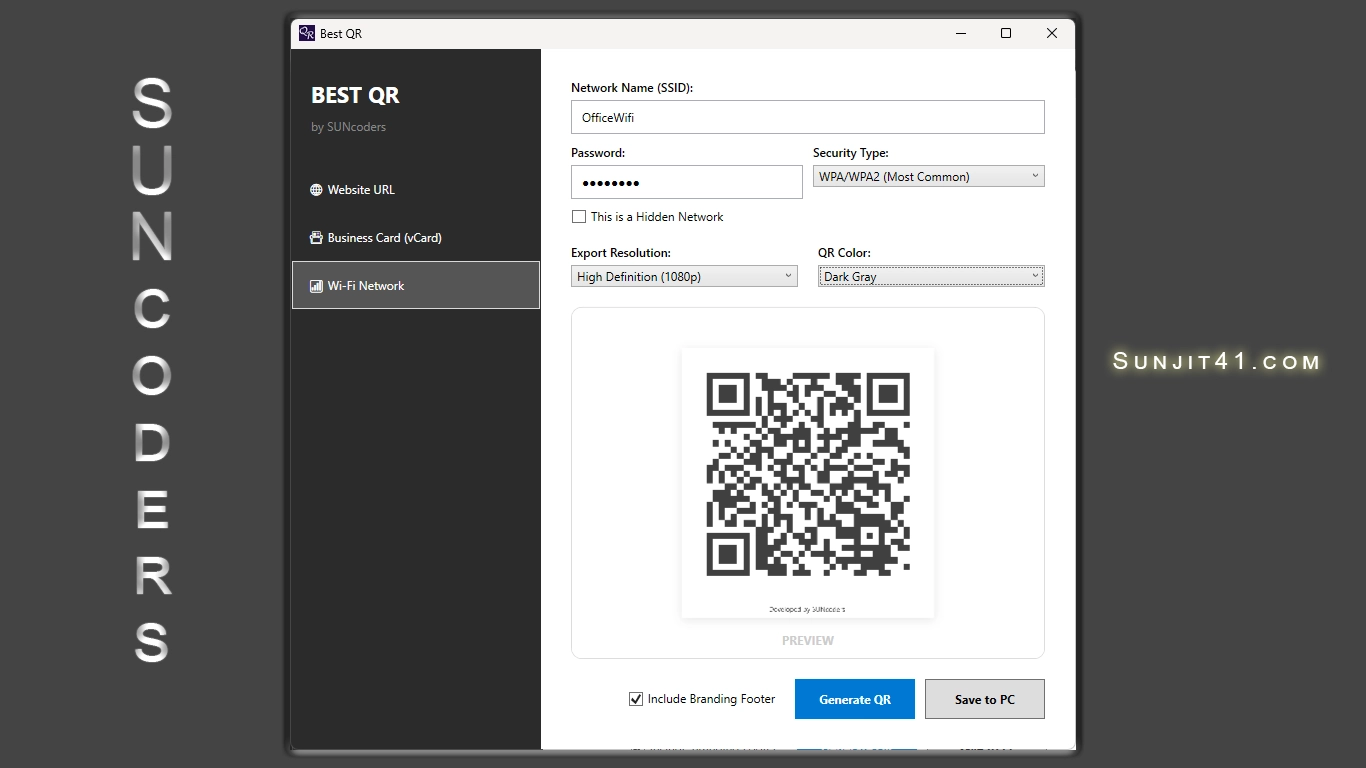Open the QR Color dropdown set to Dark Gray

click(x=931, y=276)
